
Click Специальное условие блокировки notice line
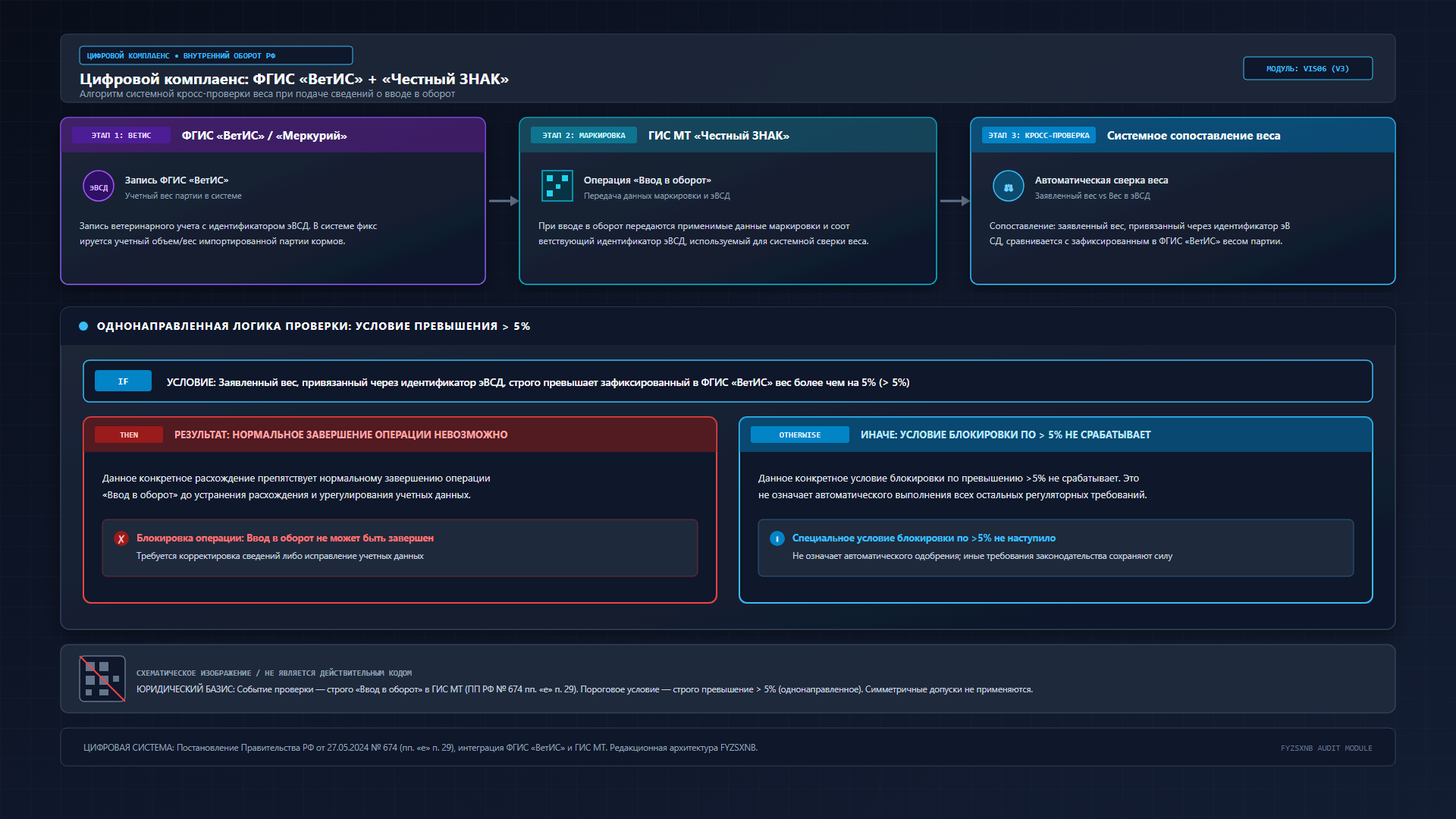[924, 538]
